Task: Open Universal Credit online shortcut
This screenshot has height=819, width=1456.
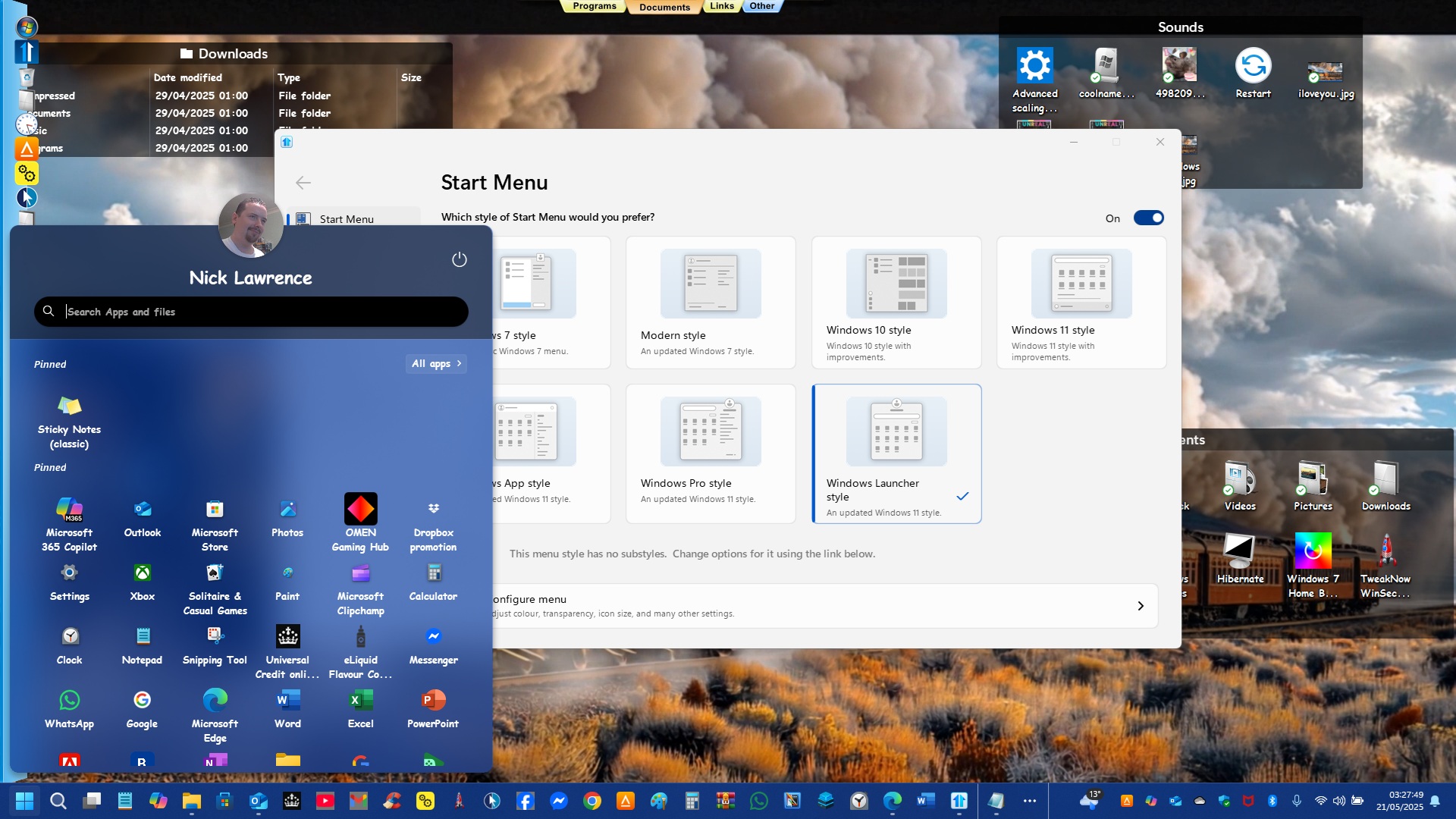Action: point(287,651)
